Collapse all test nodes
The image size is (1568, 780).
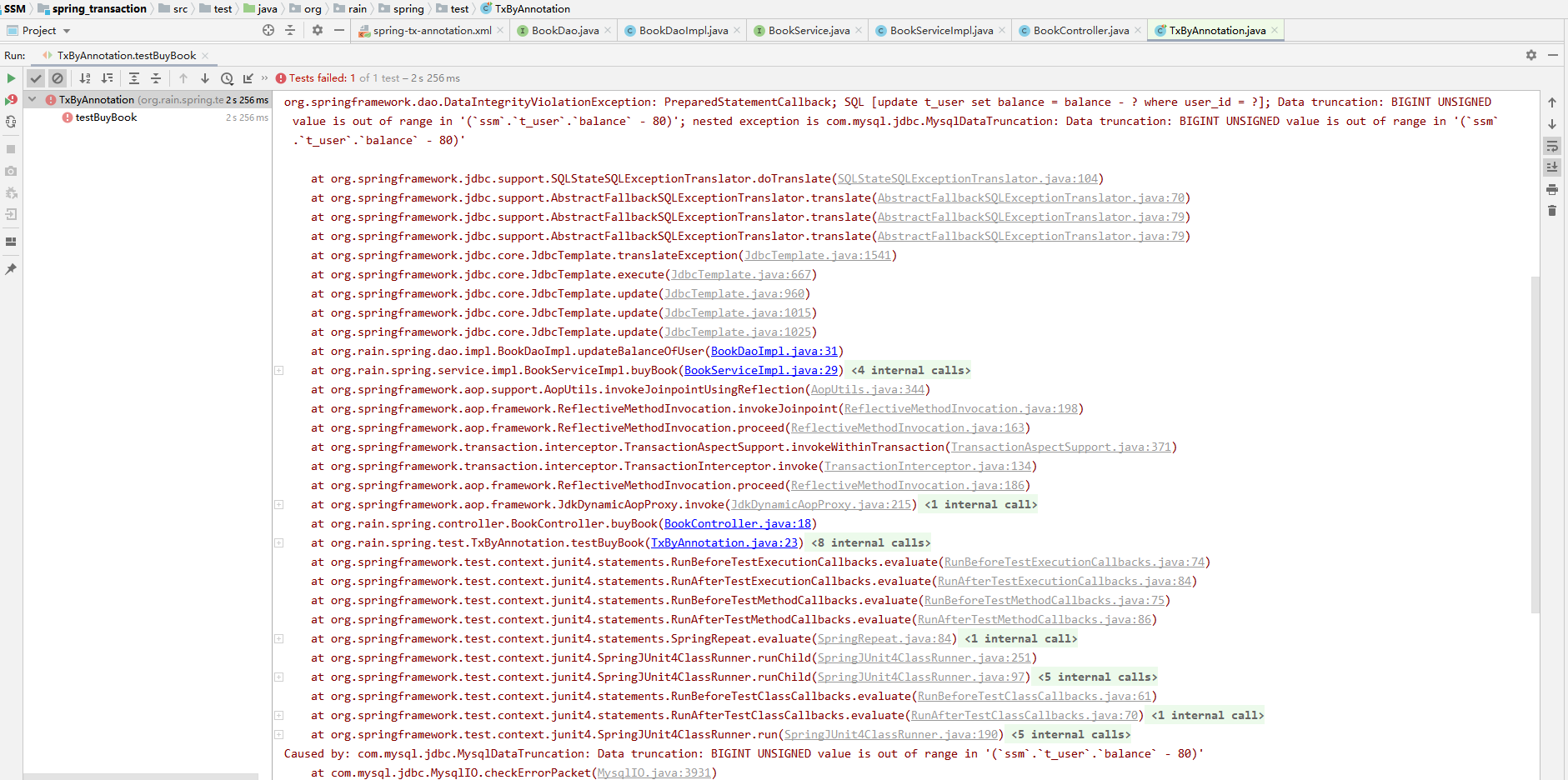click(x=156, y=78)
